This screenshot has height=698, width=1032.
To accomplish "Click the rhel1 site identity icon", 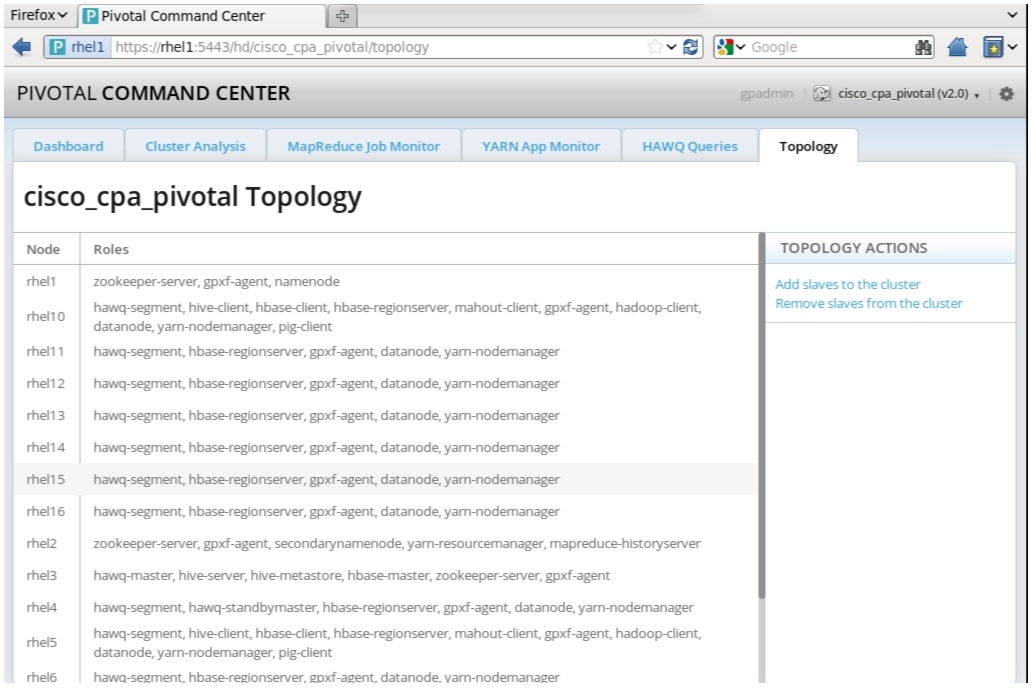I will coord(58,47).
